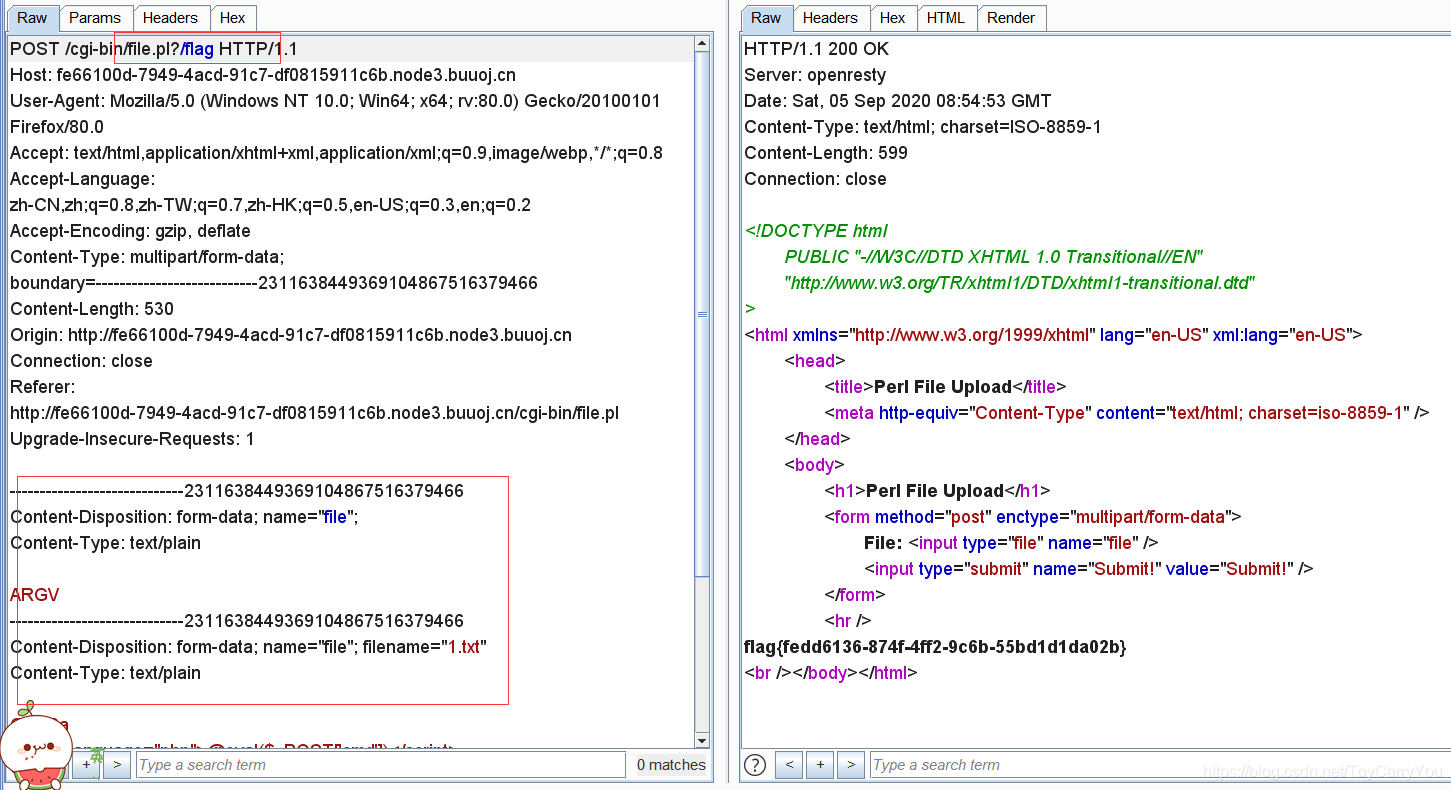Switch to the Params tab of the request
Image resolution: width=1451 pixels, height=790 pixels.
coord(95,18)
